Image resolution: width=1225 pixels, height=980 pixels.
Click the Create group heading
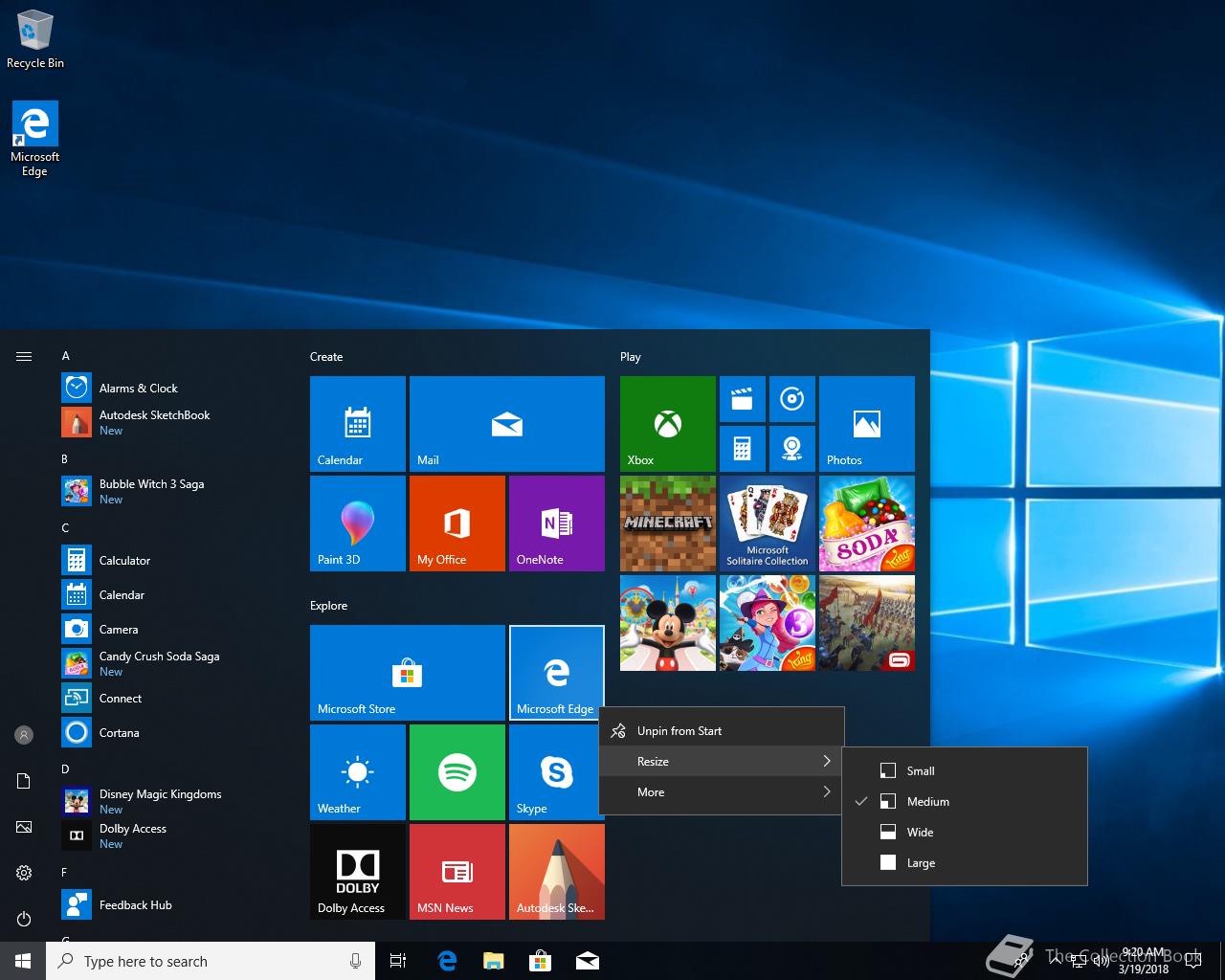[x=326, y=357]
